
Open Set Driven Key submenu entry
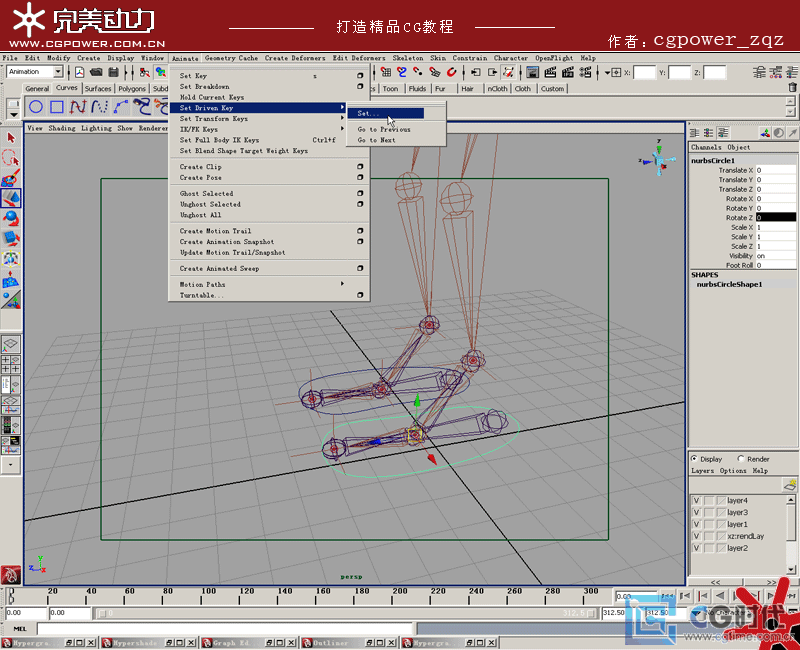click(x=257, y=108)
